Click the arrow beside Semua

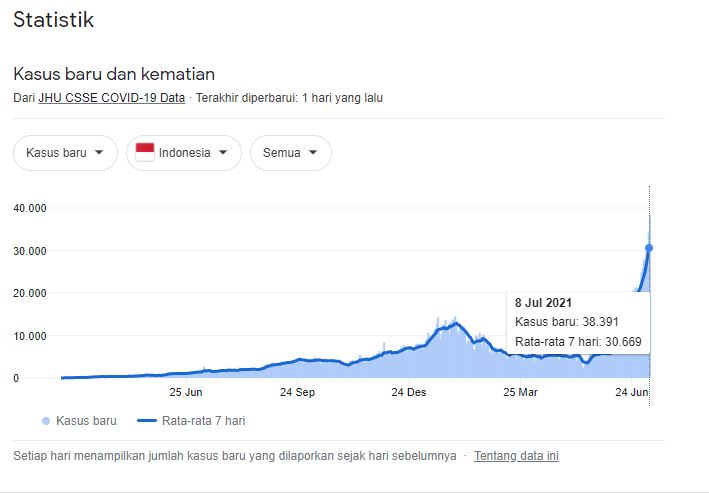click(313, 153)
